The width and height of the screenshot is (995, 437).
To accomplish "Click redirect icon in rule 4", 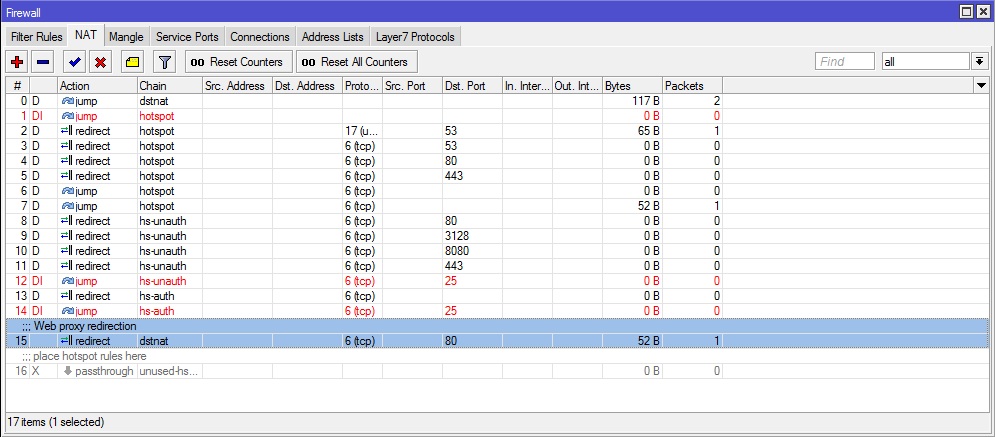I will click(67, 161).
